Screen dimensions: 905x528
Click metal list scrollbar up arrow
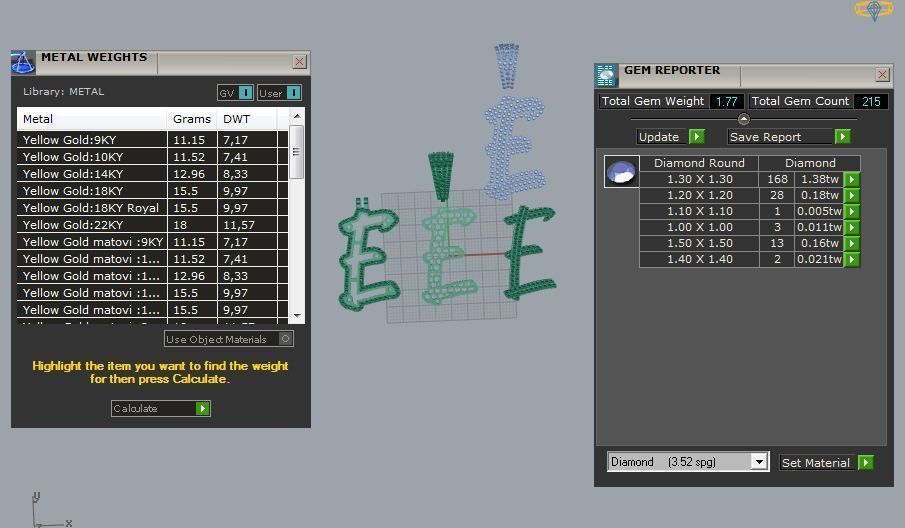297,116
